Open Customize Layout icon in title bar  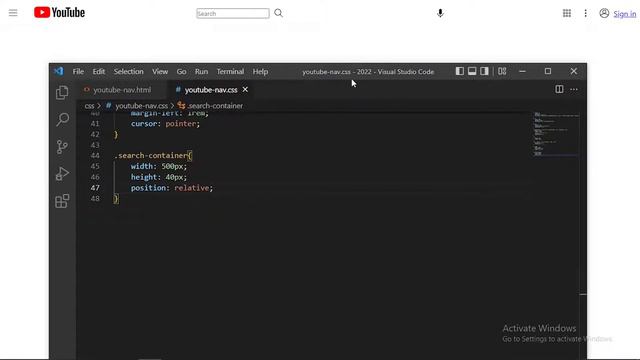pos(502,71)
